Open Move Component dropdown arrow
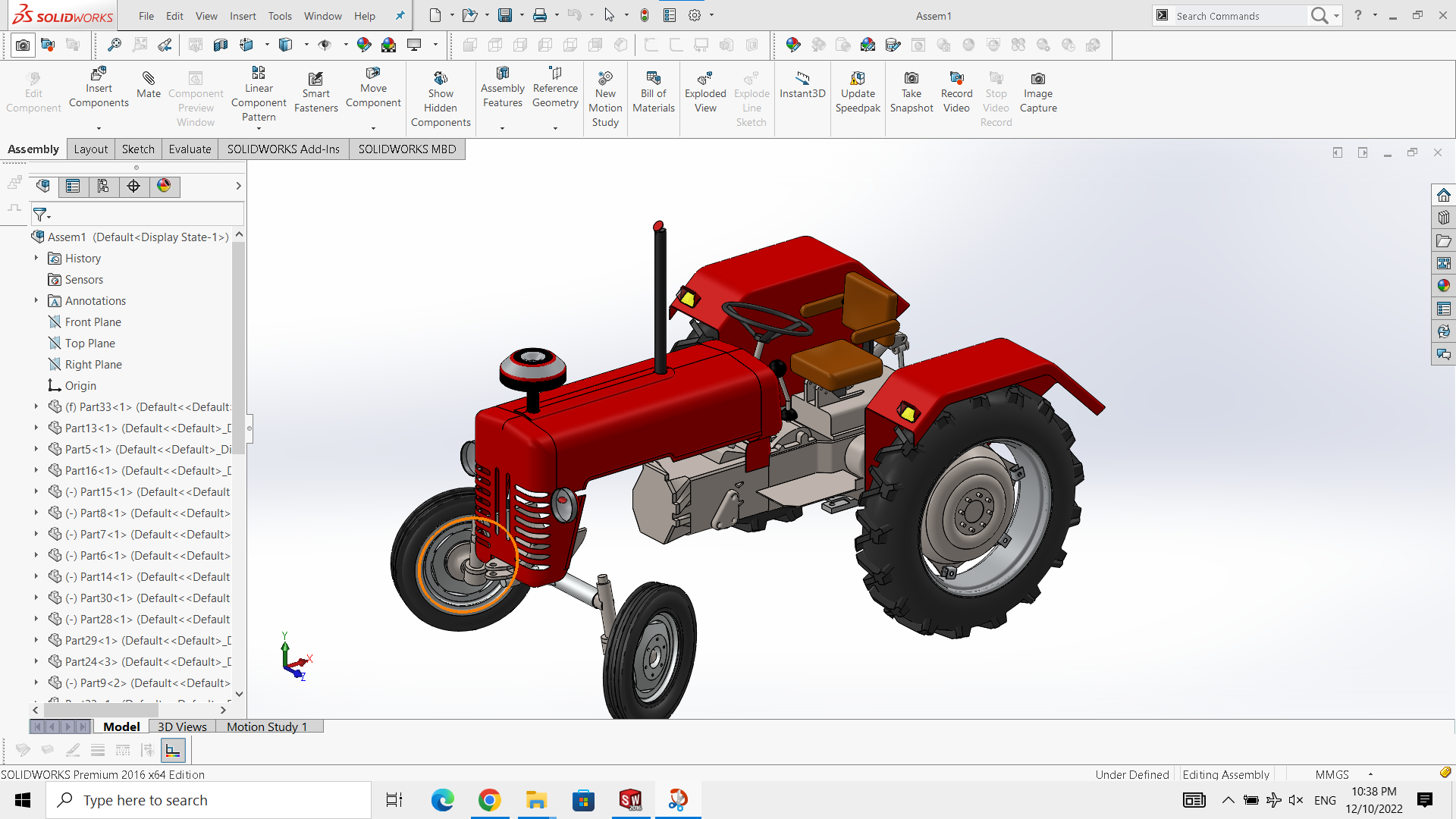Viewport: 1456px width, 819px height. [x=373, y=128]
